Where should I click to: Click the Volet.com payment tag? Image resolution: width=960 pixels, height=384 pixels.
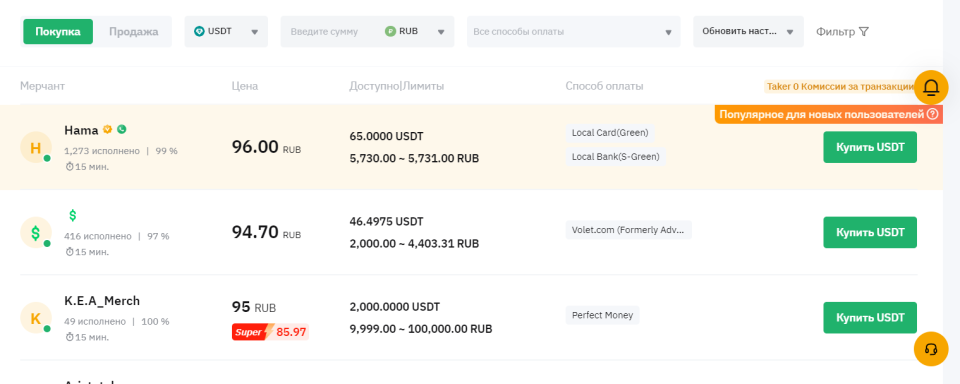coord(628,230)
